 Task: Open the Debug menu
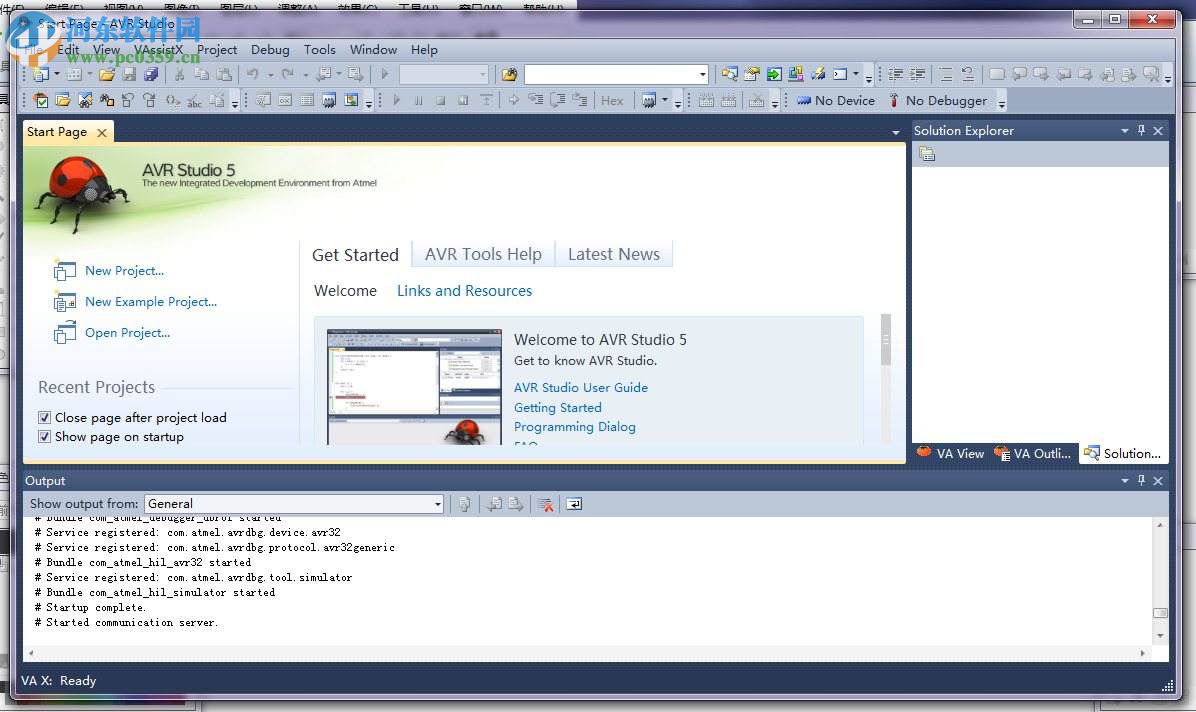[270, 49]
